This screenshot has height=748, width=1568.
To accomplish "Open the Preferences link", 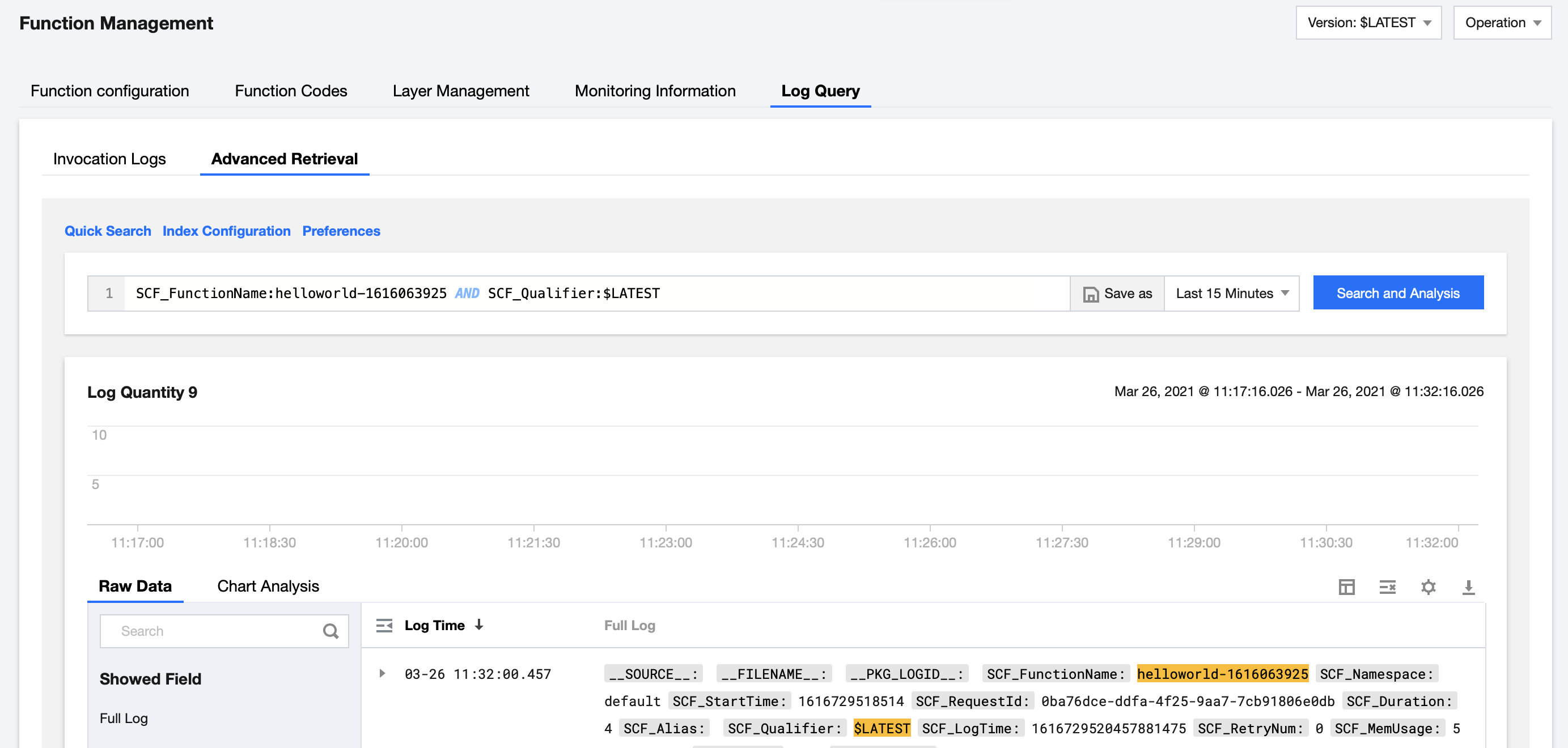I will 341,231.
